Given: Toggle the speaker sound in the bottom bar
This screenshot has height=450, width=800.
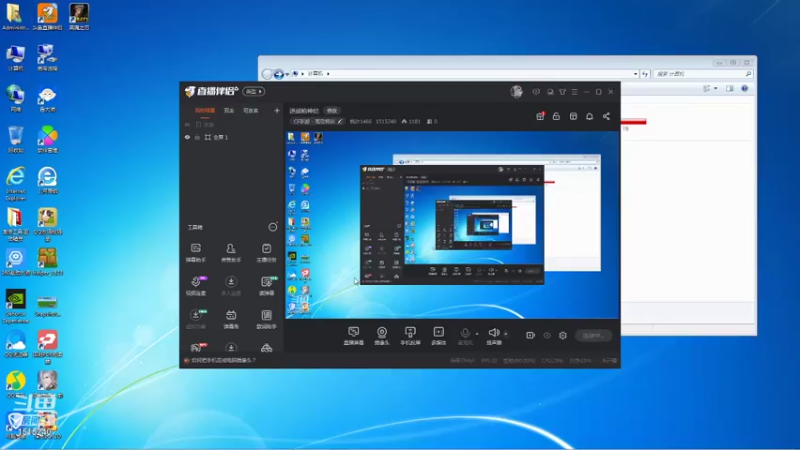Looking at the screenshot, I should click(494, 336).
